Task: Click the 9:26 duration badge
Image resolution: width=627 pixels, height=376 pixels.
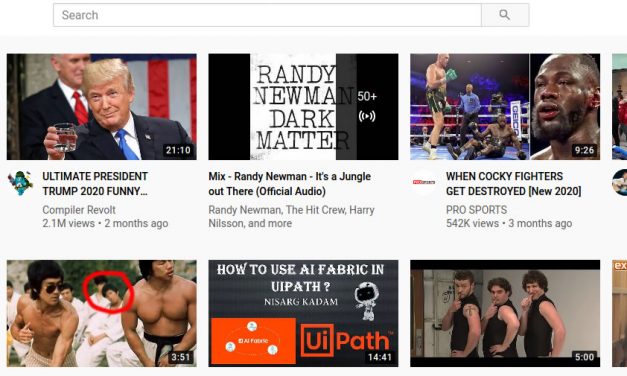Action: pos(584,150)
